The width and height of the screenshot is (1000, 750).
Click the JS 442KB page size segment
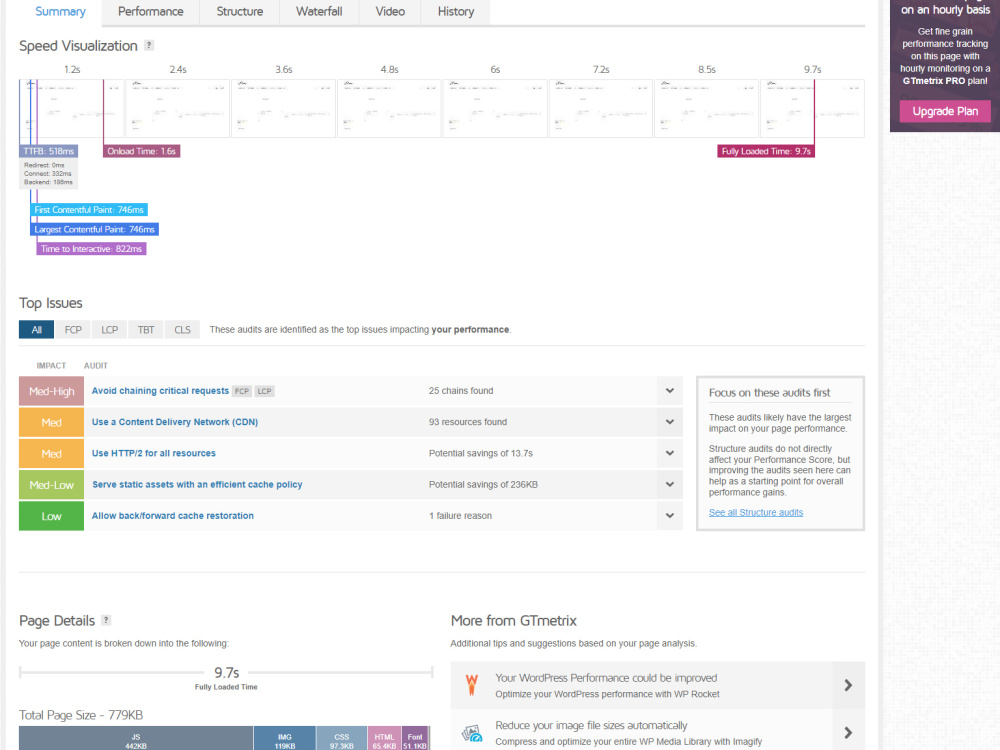point(136,740)
